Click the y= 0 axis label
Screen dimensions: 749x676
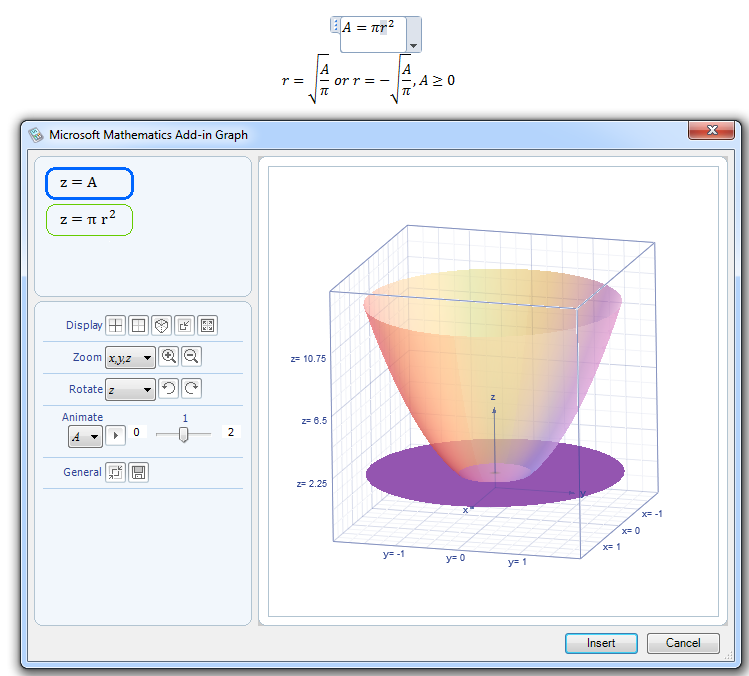coord(455,558)
